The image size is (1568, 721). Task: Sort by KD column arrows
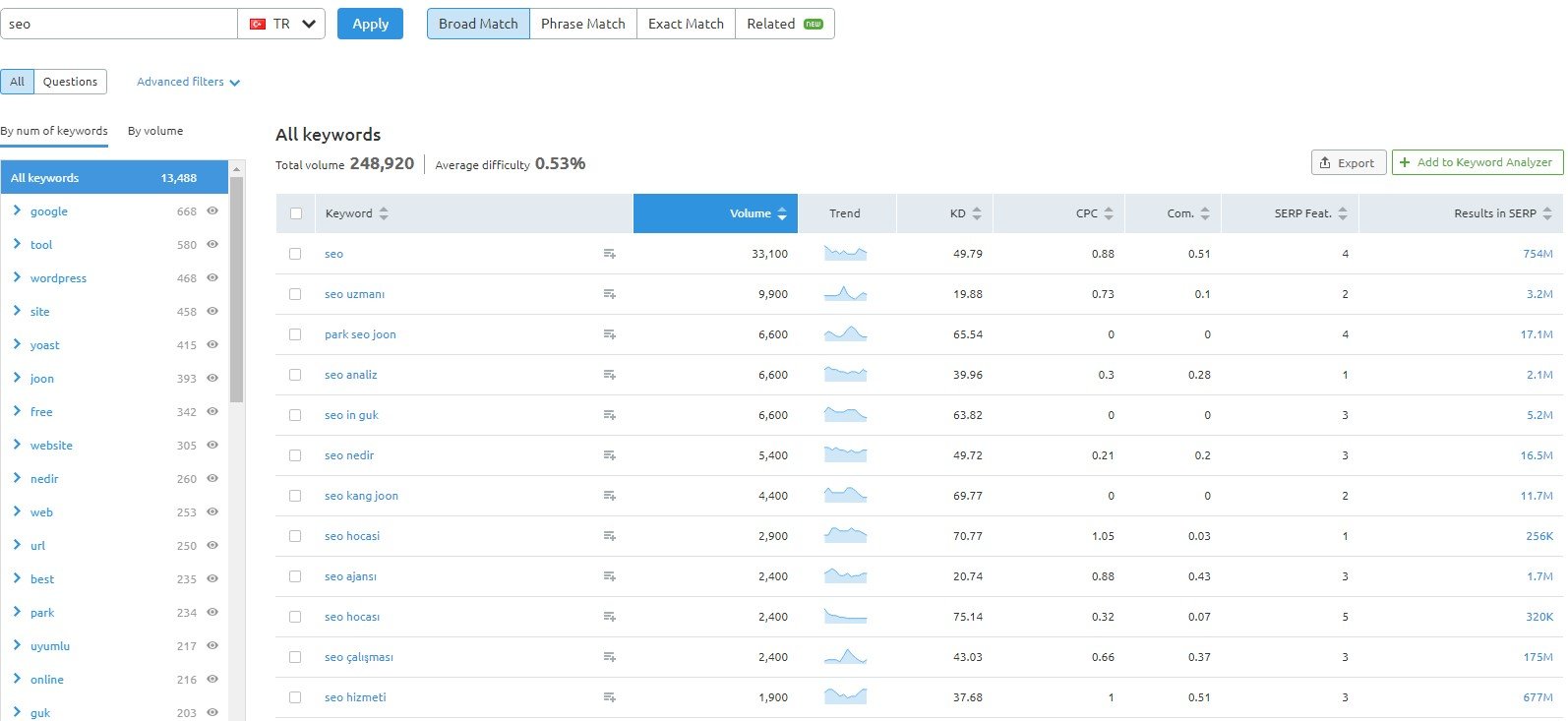click(x=976, y=213)
